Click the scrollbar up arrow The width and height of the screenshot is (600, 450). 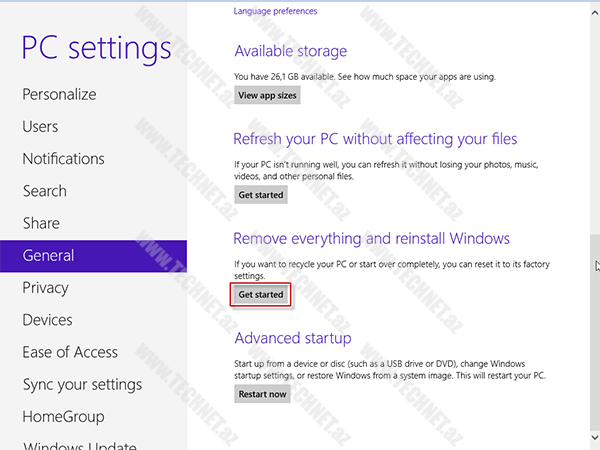(x=595, y=13)
